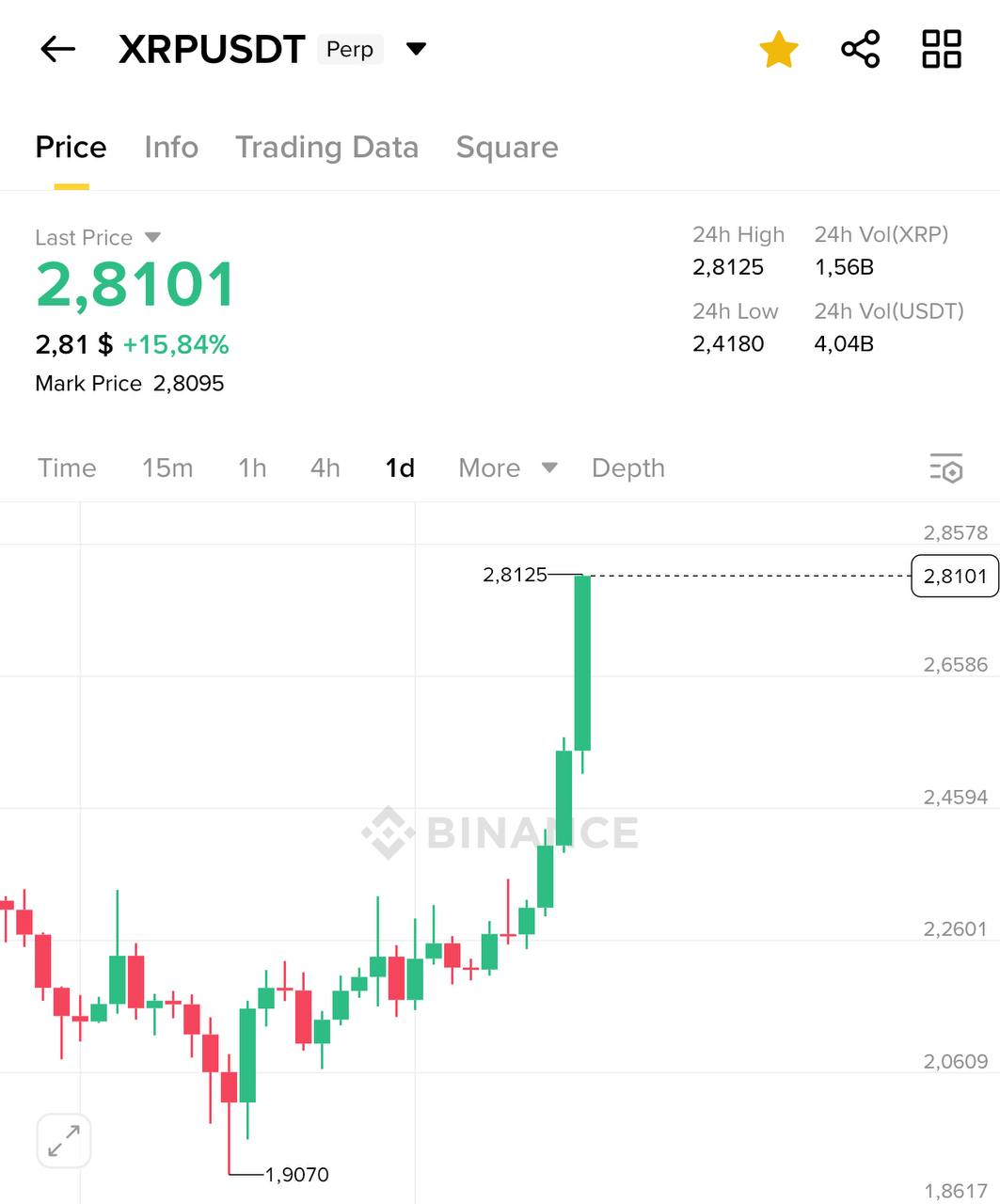Screen dimensions: 1000x1204
Task: Open the share icon
Action: click(x=860, y=49)
